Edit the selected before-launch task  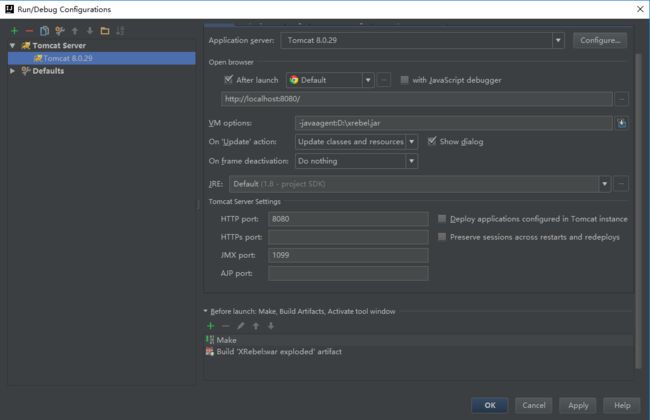coord(241,326)
